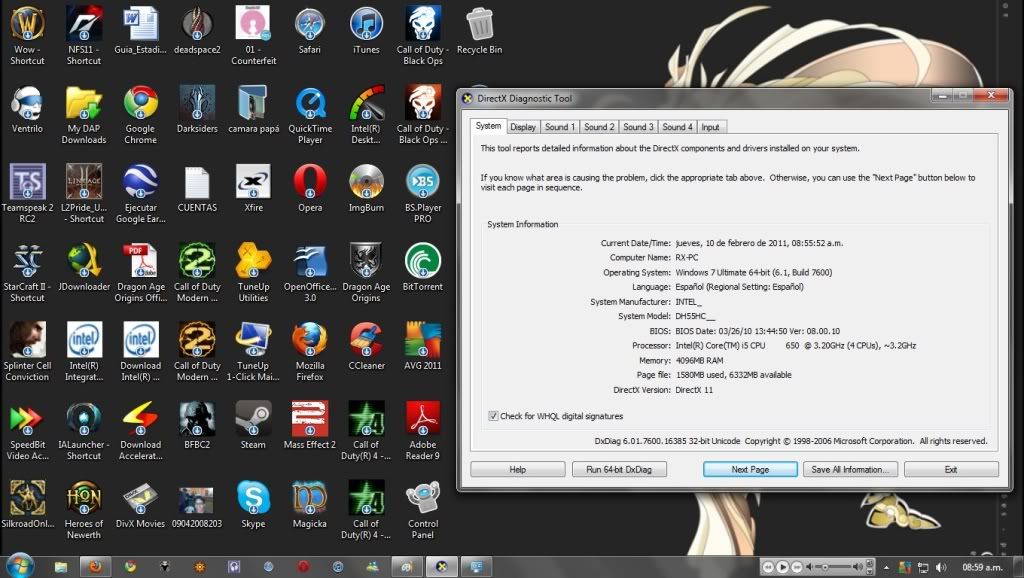Select the Recycle Bin icon

(x=479, y=31)
